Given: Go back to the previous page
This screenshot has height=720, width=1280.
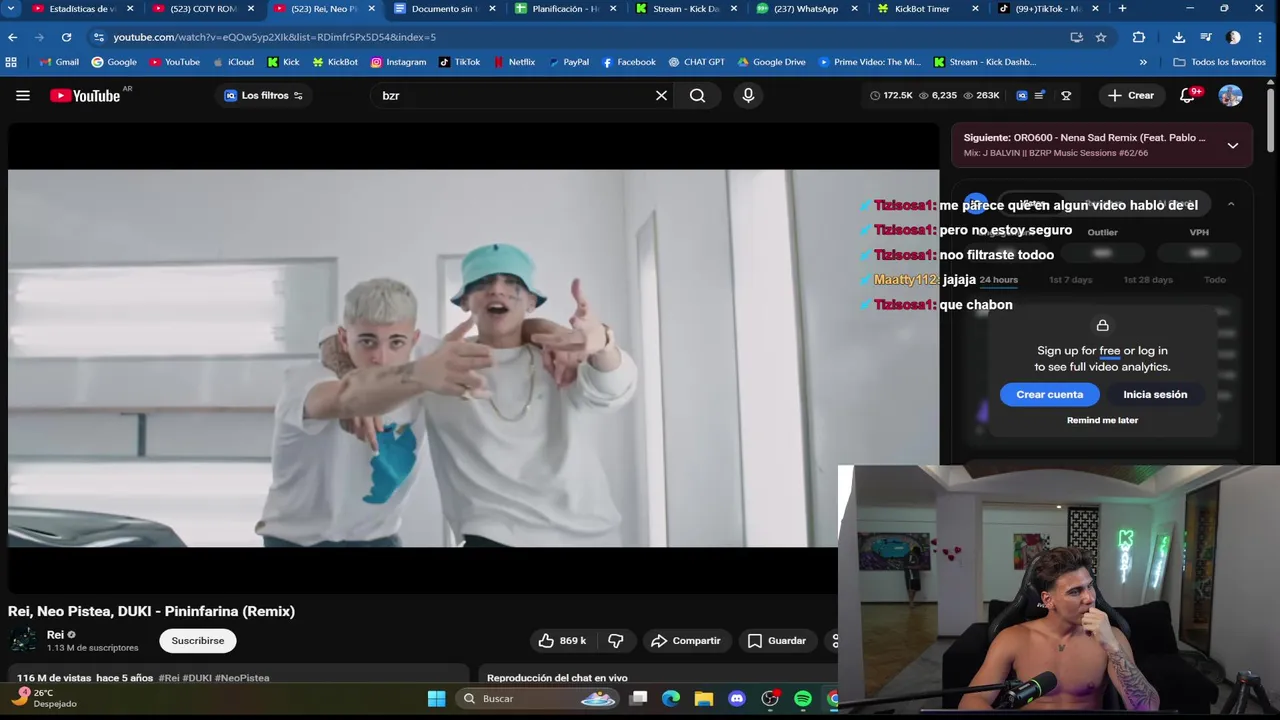Looking at the screenshot, I should coord(12,37).
